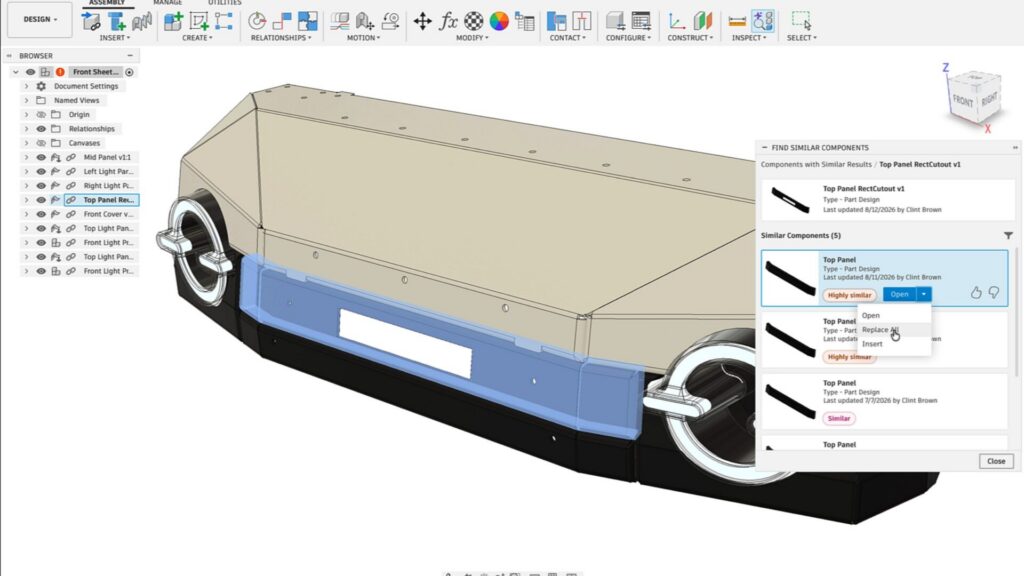Choose Insert from the dropdown menu
The image size is (1024, 576).
tap(893, 344)
